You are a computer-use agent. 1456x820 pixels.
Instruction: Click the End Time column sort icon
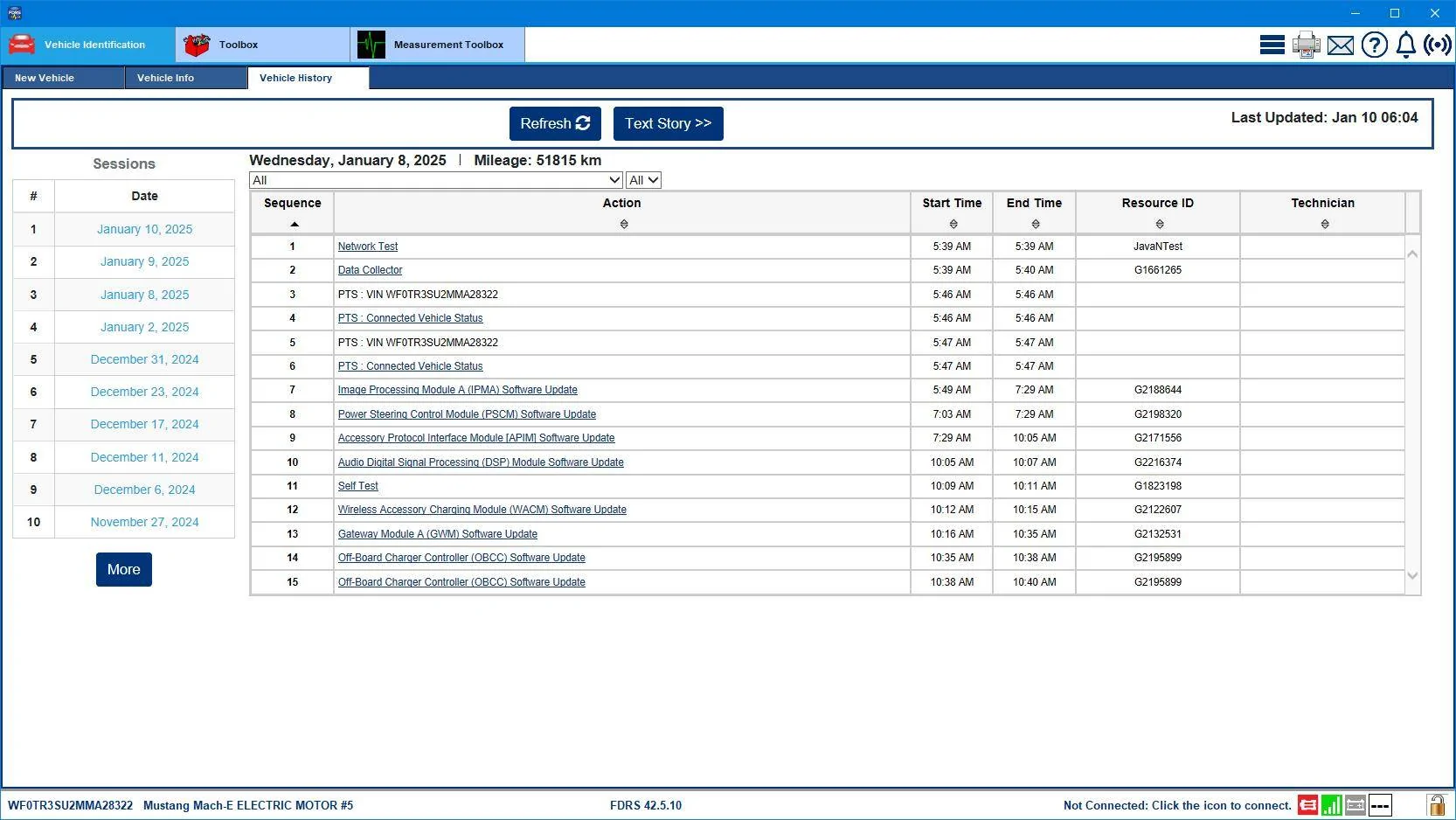[x=1036, y=225]
